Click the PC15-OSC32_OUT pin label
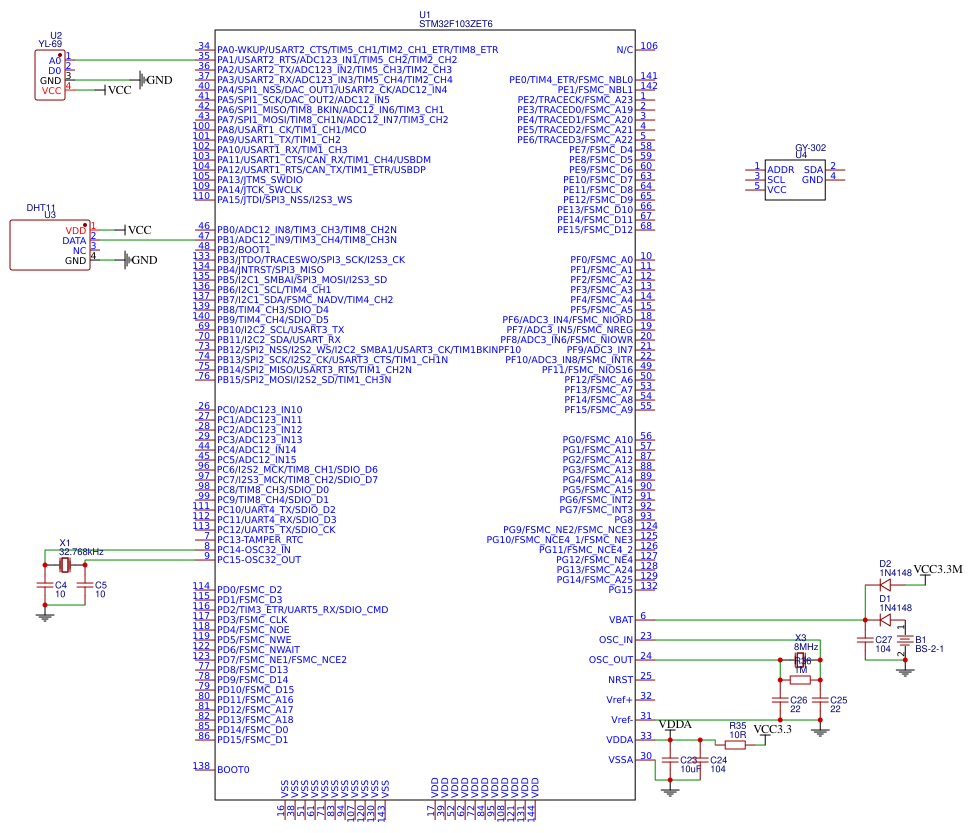This screenshot has width=975, height=833. tap(259, 559)
